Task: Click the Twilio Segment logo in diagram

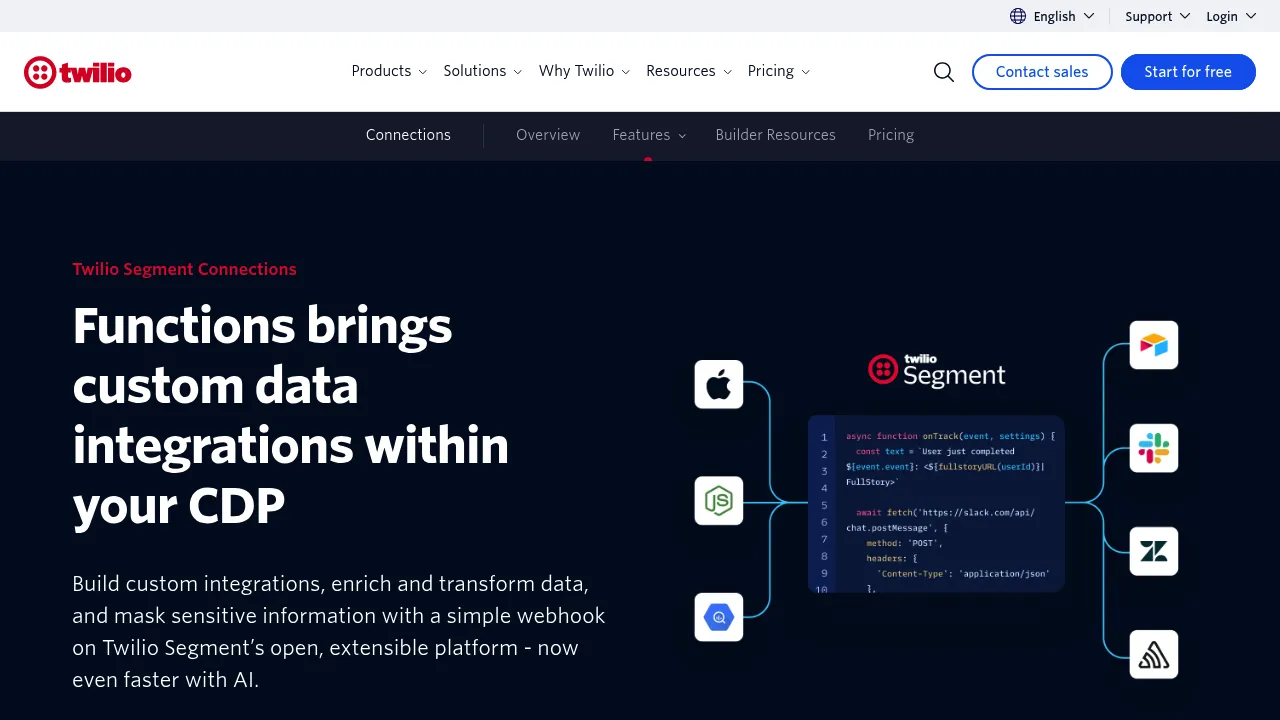Action: (937, 370)
